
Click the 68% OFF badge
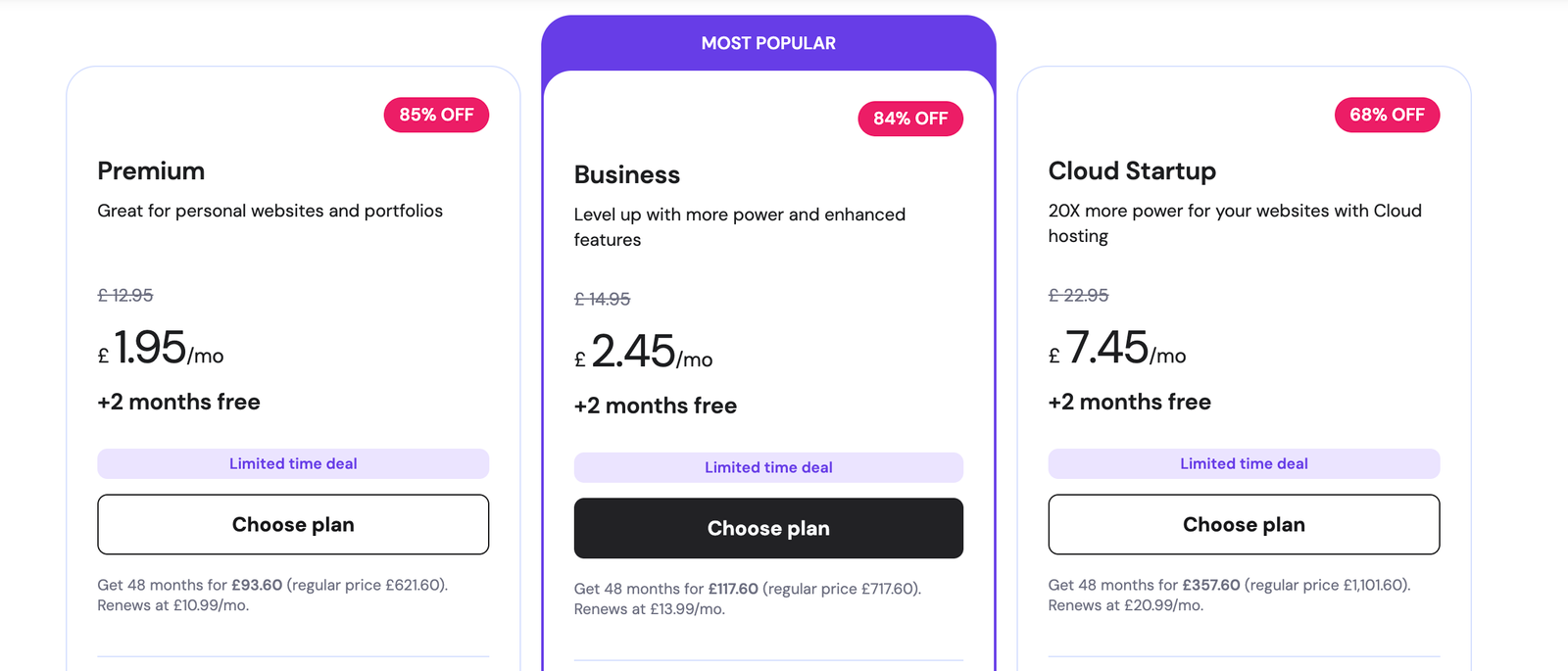[1387, 115]
